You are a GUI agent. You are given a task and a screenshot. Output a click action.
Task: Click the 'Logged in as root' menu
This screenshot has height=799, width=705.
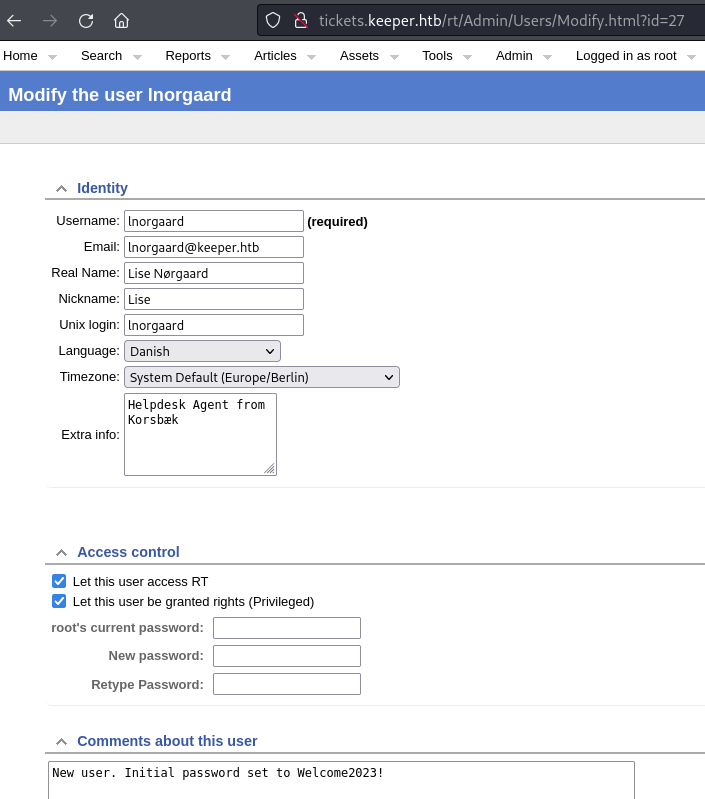(626, 56)
